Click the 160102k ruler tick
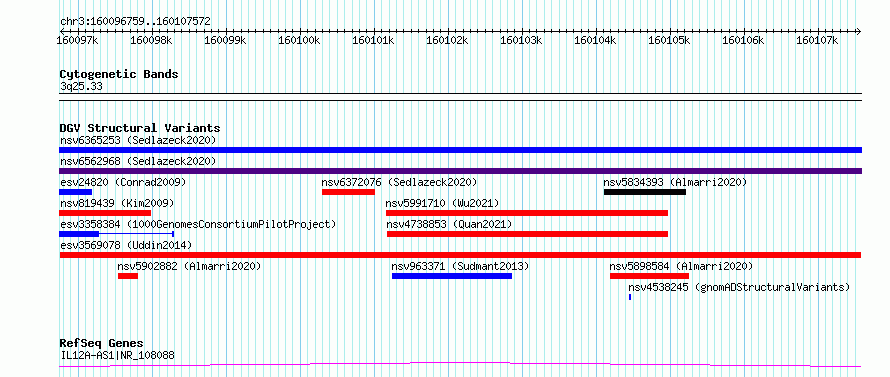 pyautogui.click(x=447, y=40)
